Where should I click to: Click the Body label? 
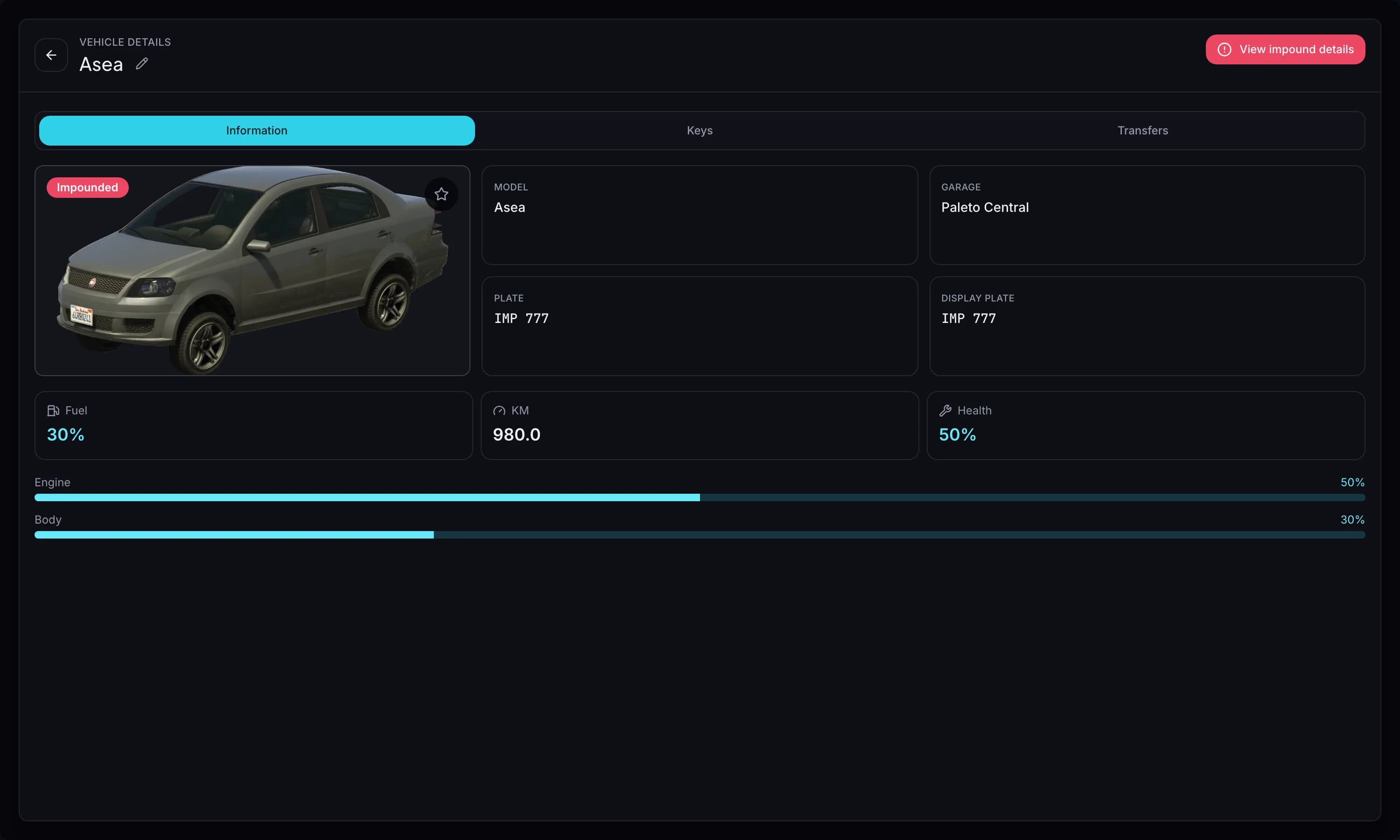(48, 519)
